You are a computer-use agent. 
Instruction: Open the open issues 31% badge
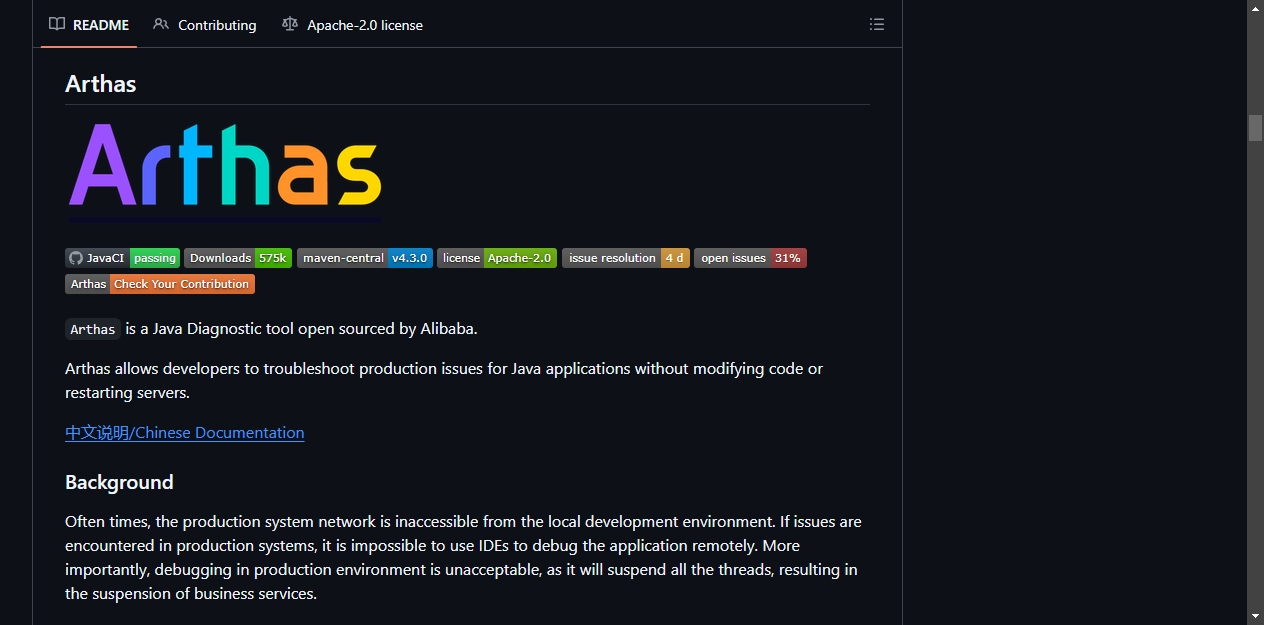click(750, 258)
